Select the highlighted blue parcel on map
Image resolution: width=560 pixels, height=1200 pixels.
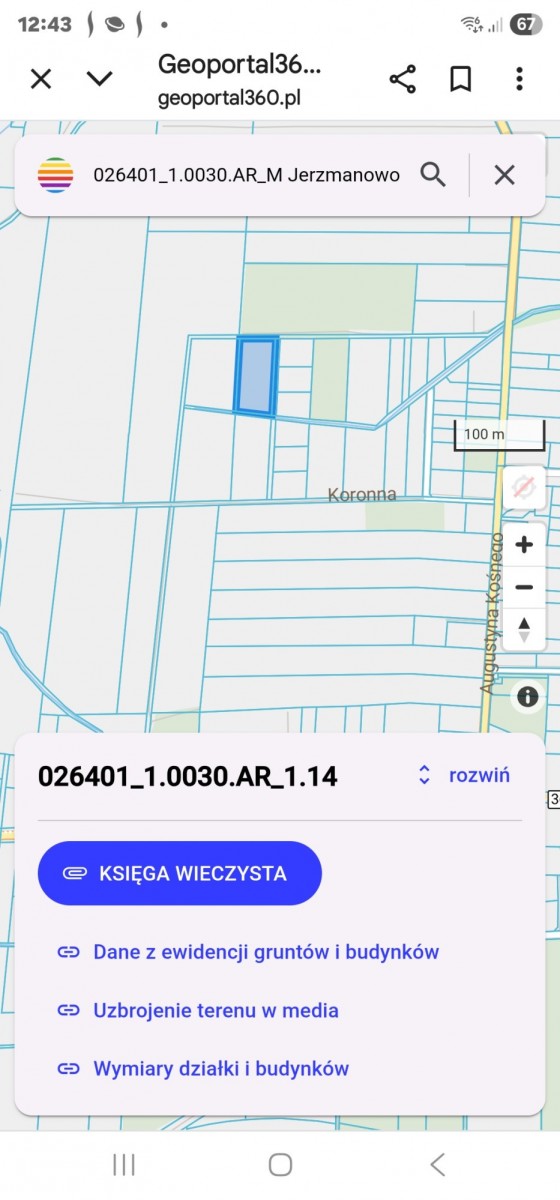[256, 376]
